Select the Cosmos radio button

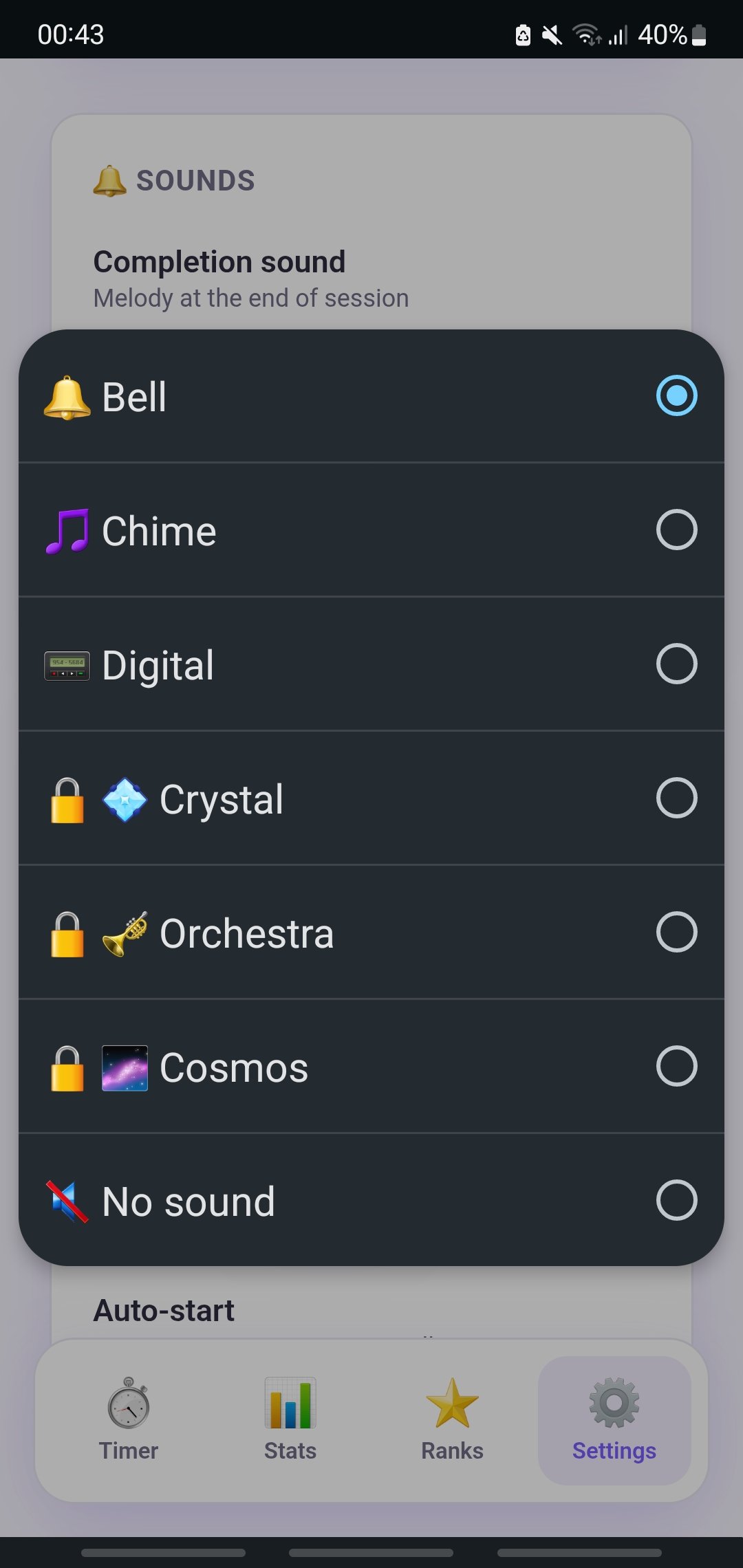(677, 1066)
